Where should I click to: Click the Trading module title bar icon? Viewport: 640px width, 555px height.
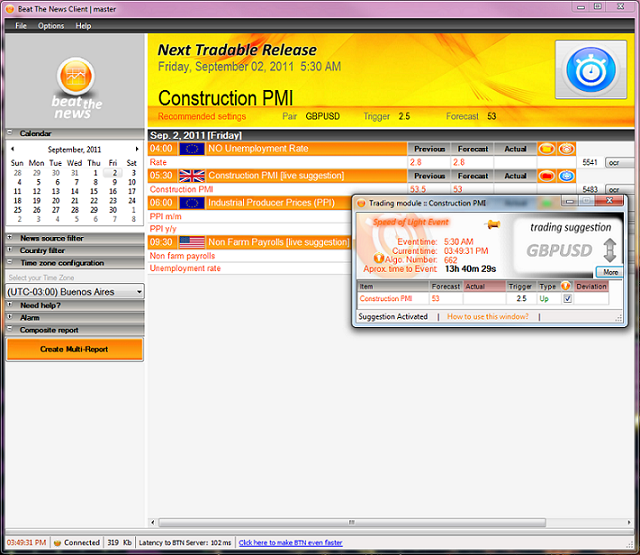pos(361,203)
